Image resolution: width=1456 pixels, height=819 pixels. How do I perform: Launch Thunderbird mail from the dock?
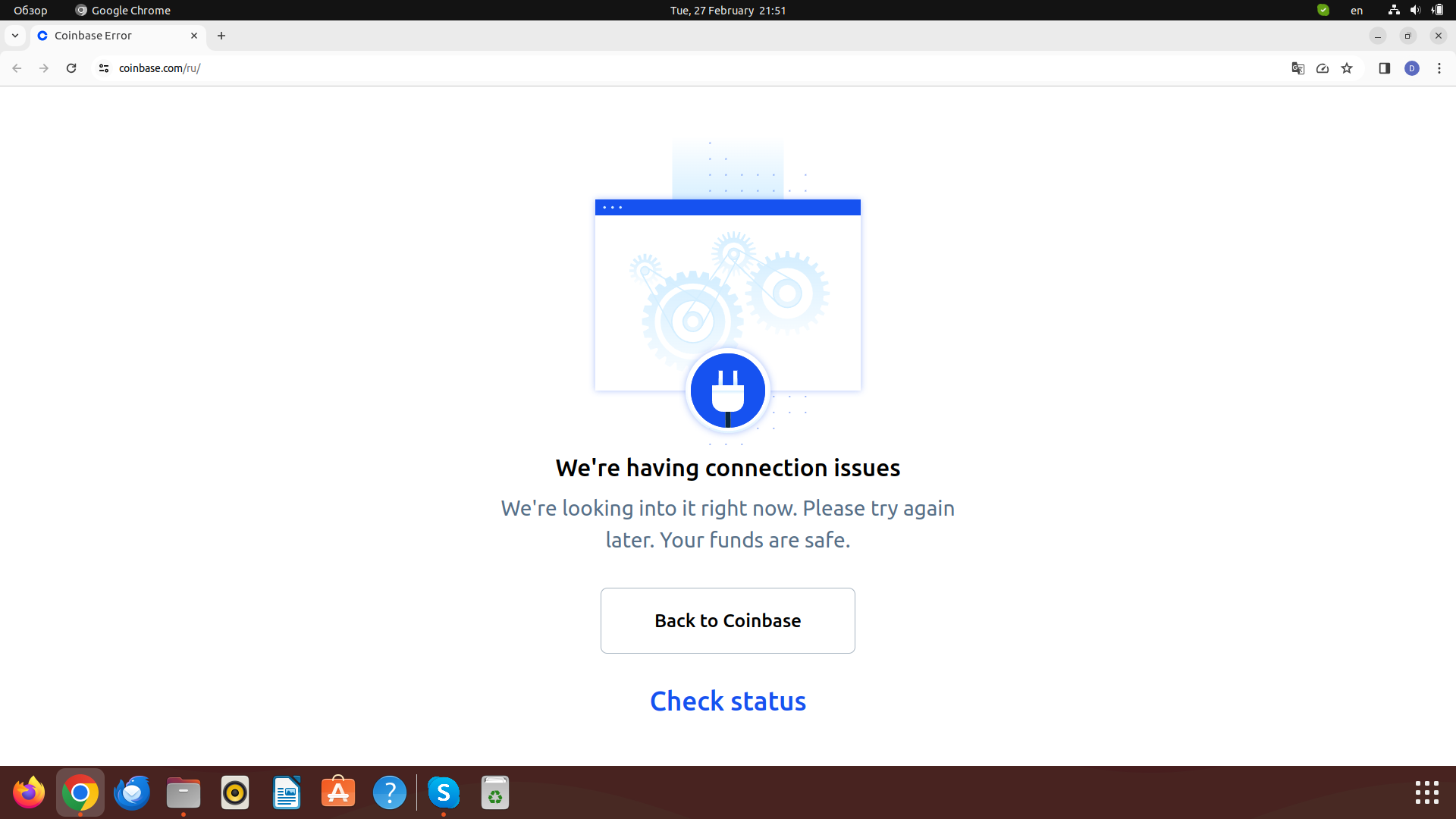pos(132,793)
